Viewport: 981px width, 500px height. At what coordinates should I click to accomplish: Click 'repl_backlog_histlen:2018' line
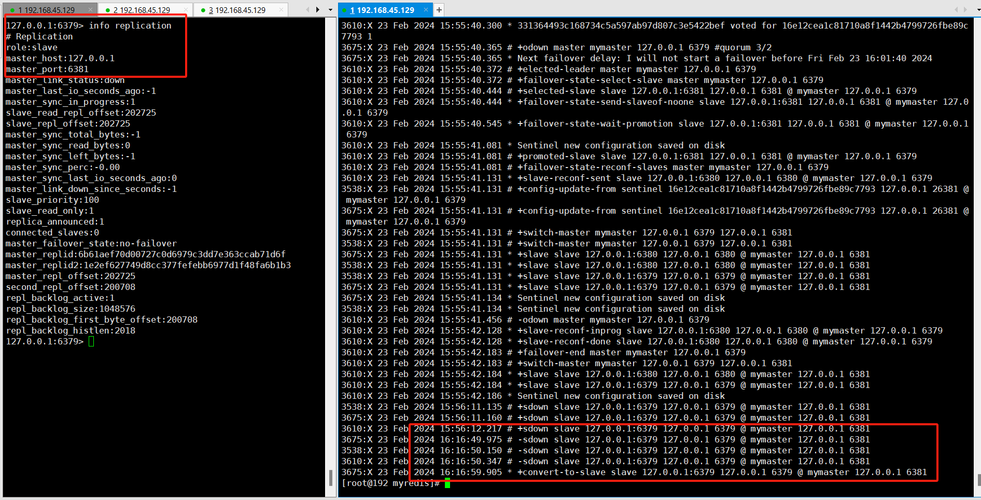71,331
